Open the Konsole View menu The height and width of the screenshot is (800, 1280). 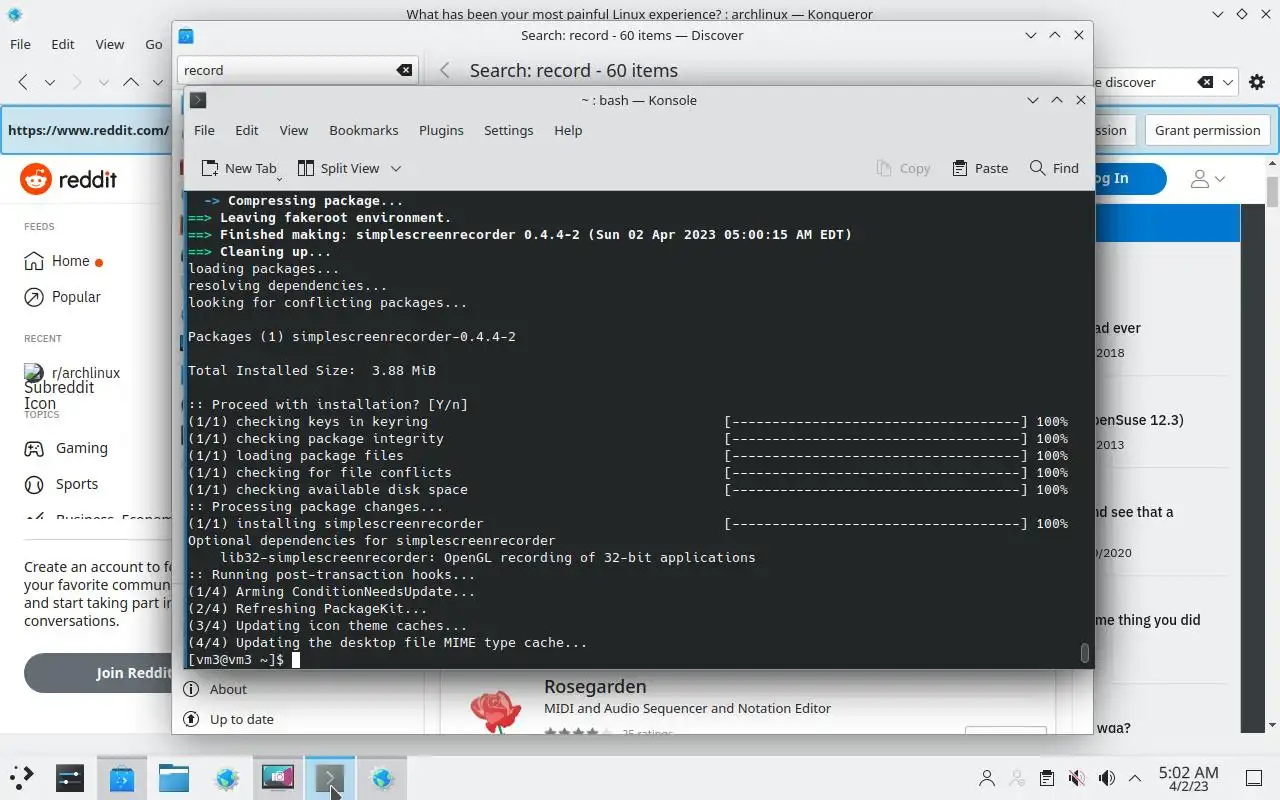[x=294, y=130]
